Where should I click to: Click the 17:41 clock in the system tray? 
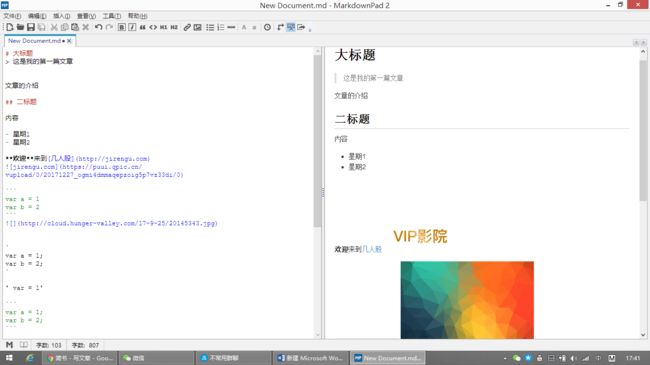pos(633,358)
